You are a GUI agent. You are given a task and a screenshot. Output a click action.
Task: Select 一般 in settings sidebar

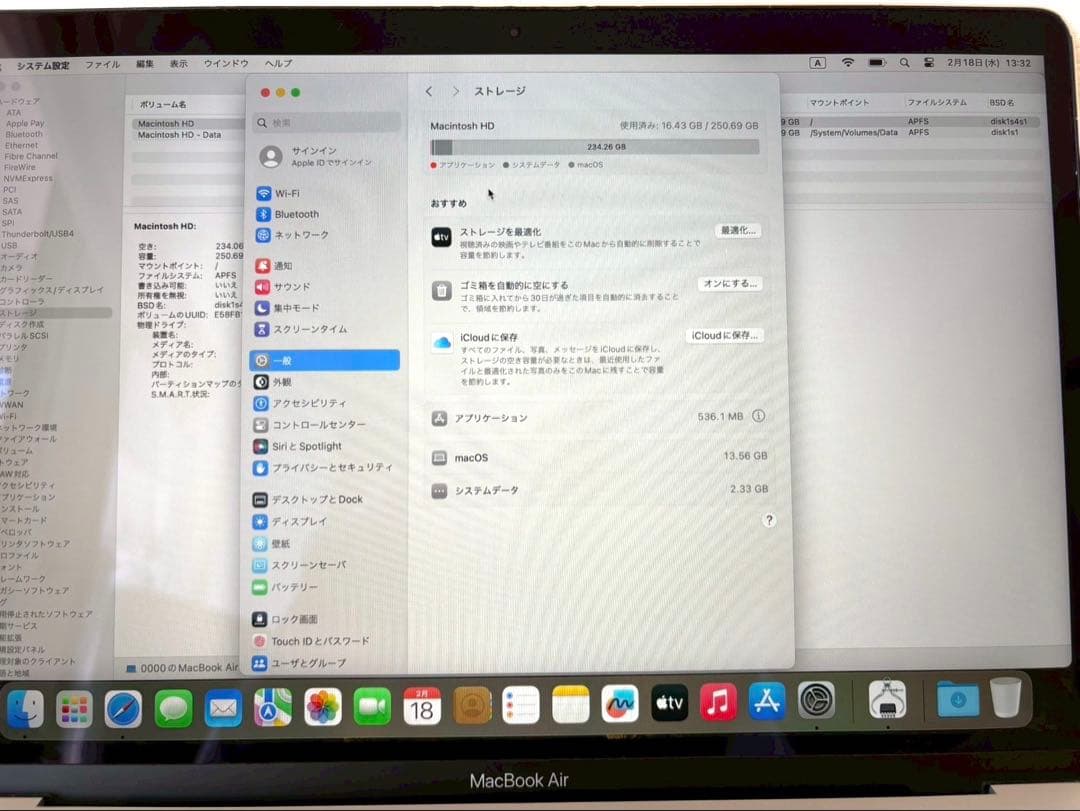(x=324, y=360)
